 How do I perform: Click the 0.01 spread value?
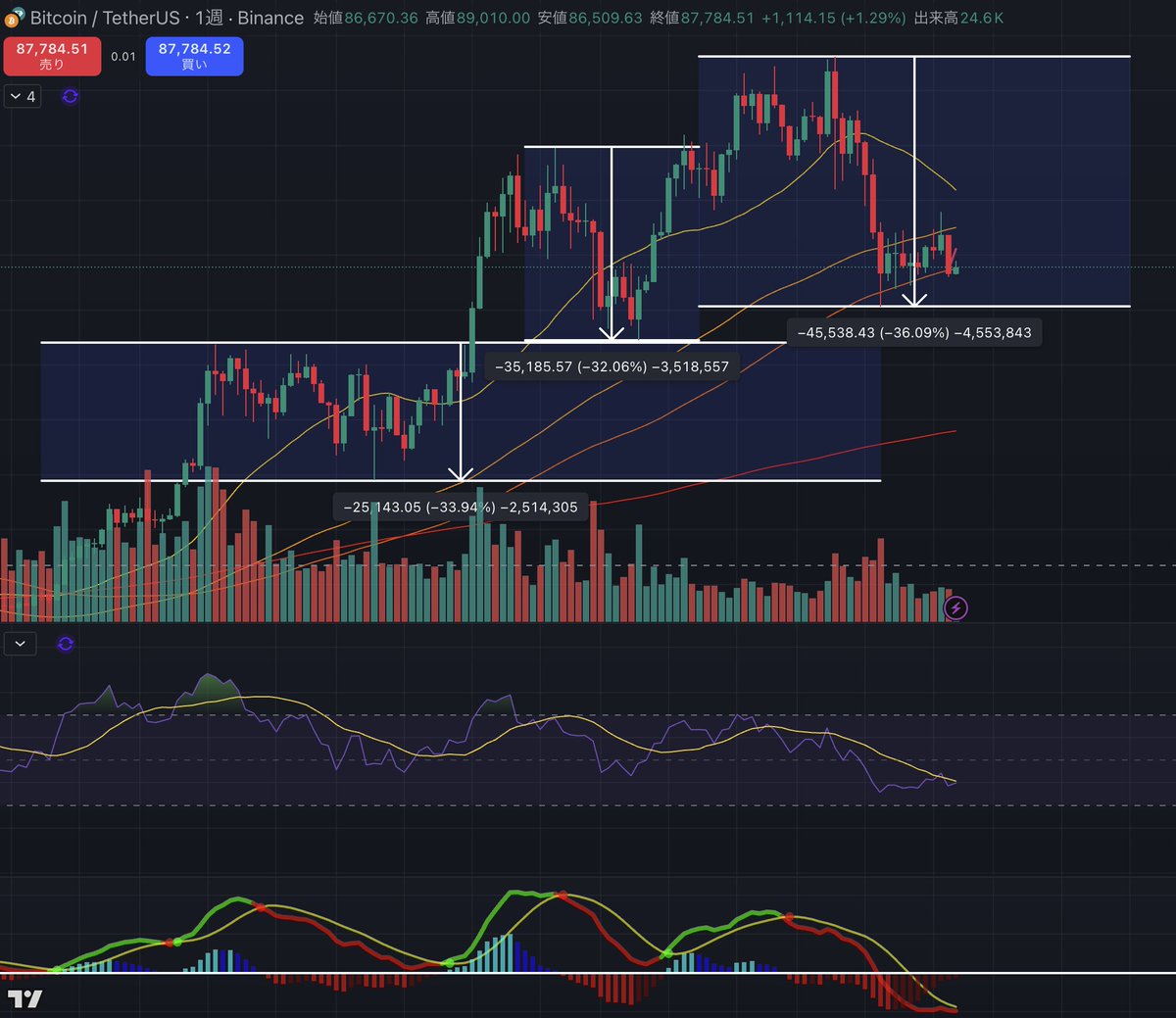point(123,56)
